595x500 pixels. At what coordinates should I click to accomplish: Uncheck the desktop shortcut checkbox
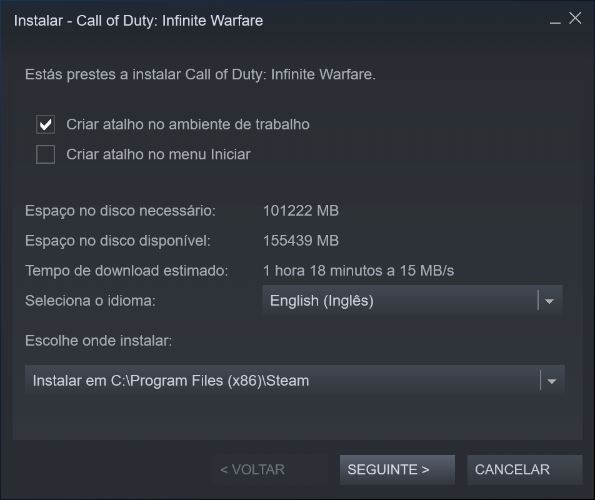46,124
